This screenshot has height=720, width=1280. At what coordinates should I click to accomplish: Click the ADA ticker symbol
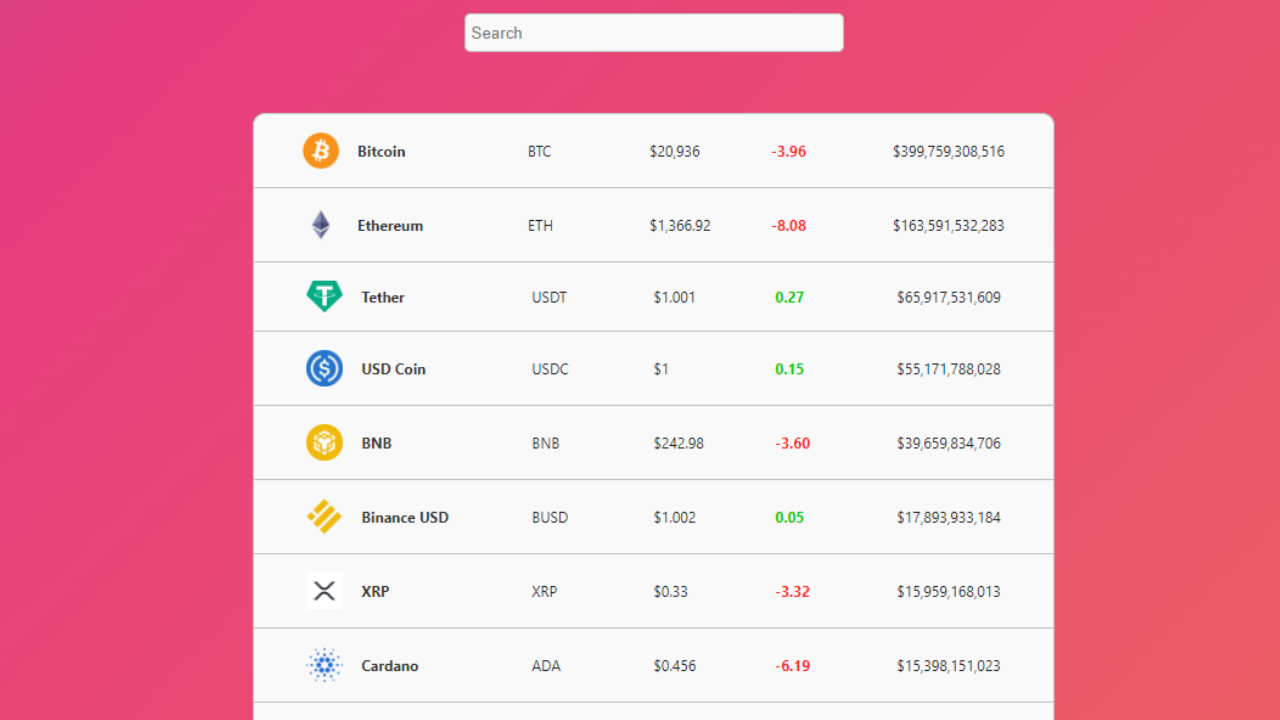pyautogui.click(x=545, y=666)
